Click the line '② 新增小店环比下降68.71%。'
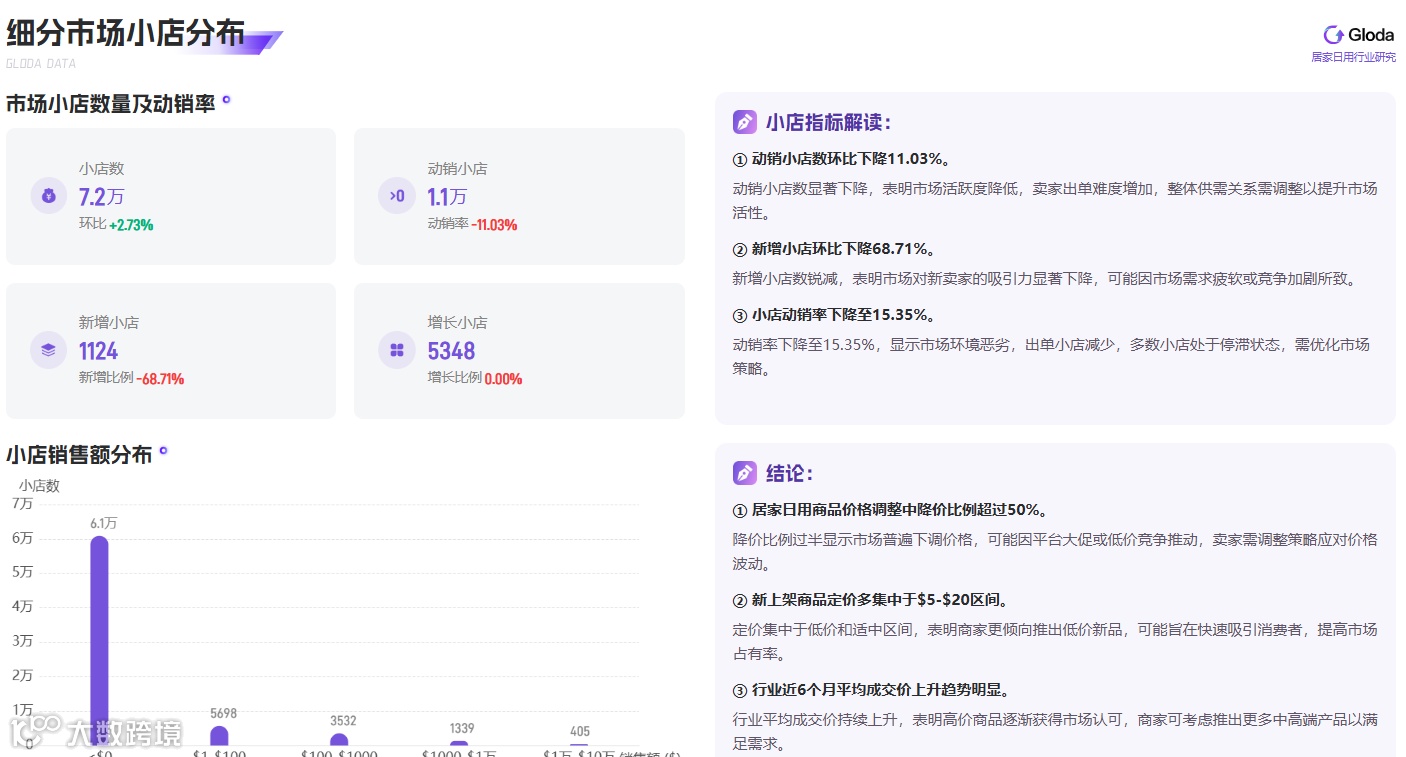 click(834, 249)
